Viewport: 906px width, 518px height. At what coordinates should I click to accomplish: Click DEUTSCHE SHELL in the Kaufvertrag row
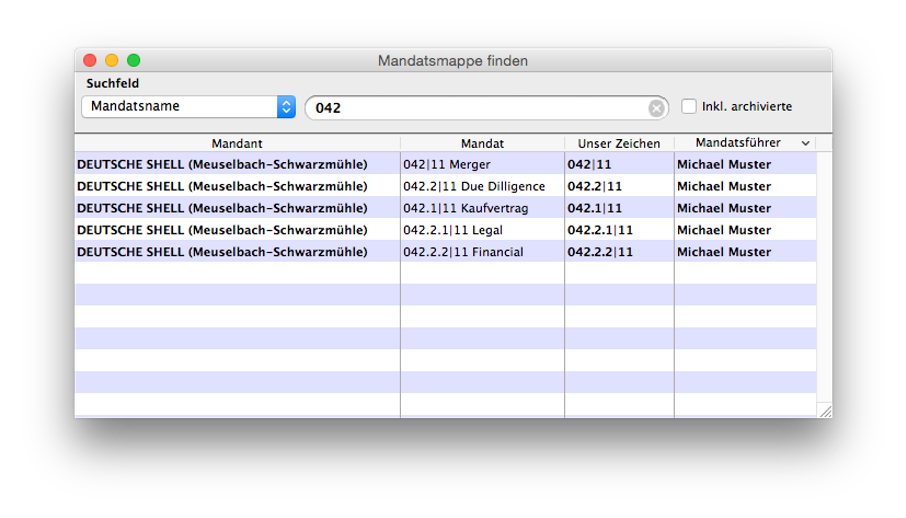pyautogui.click(x=222, y=208)
